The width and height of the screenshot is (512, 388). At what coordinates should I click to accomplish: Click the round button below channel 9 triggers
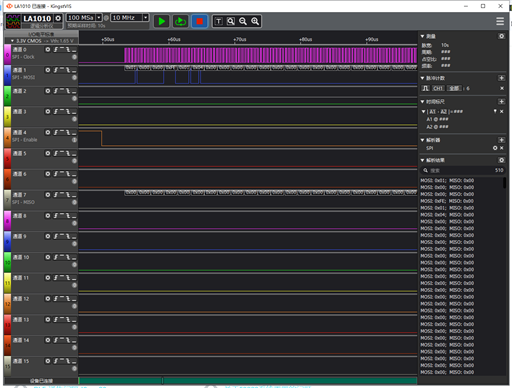(74, 244)
